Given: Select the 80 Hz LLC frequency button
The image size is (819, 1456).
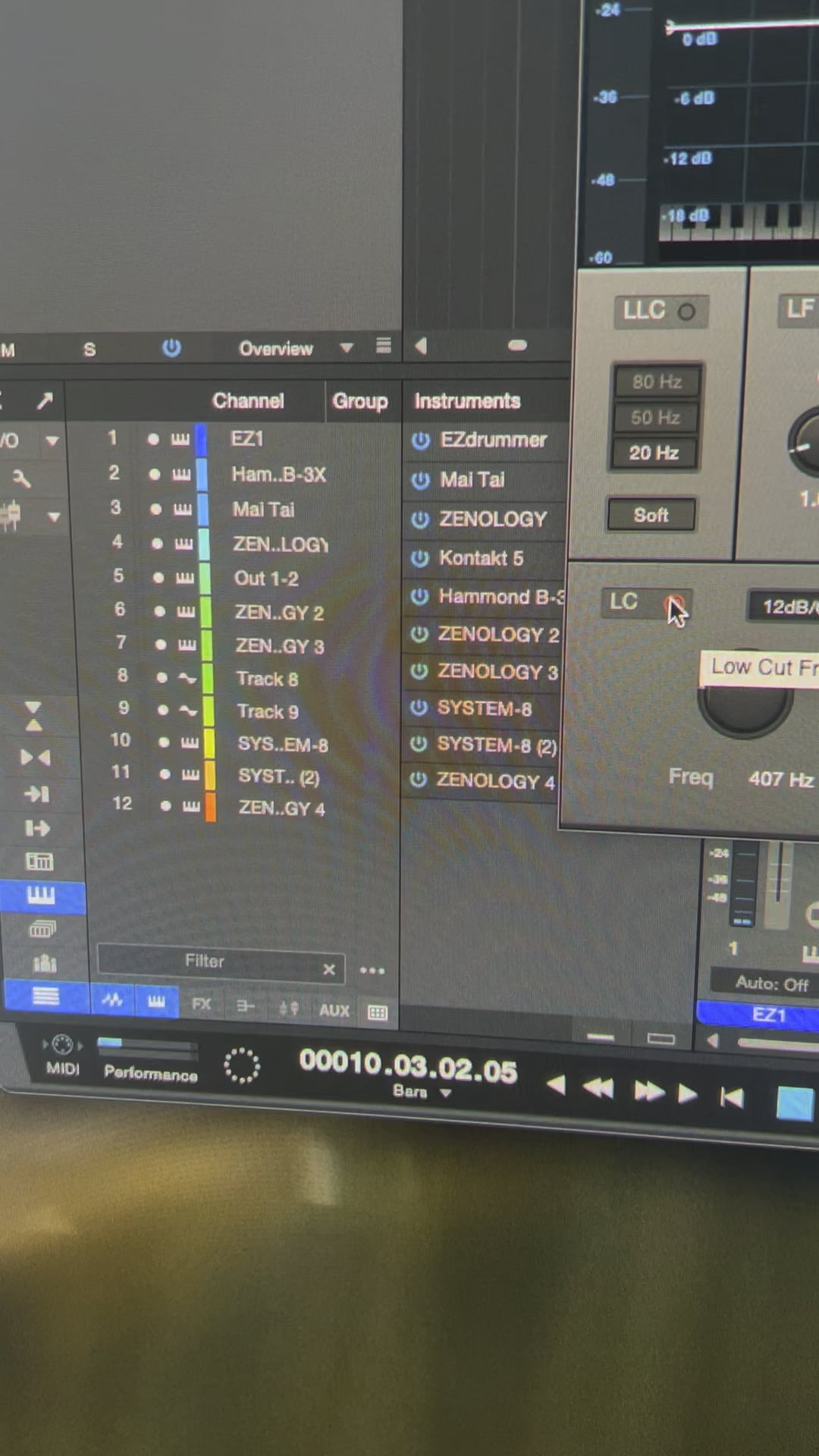Looking at the screenshot, I should tap(656, 381).
